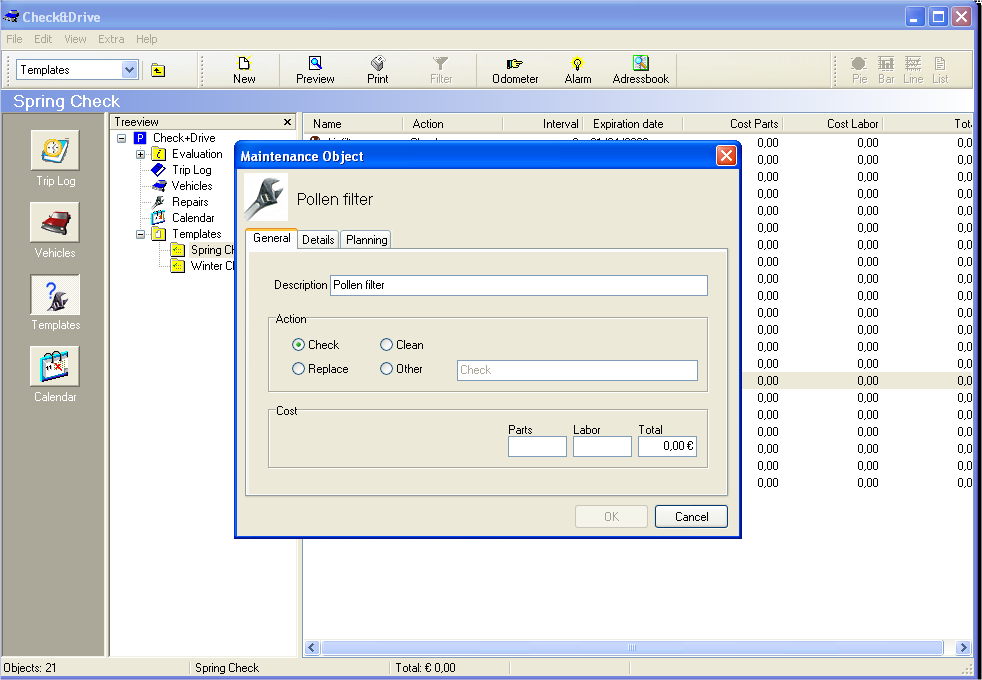Select Repairs in the treeview
This screenshot has width=982, height=680.
(190, 202)
